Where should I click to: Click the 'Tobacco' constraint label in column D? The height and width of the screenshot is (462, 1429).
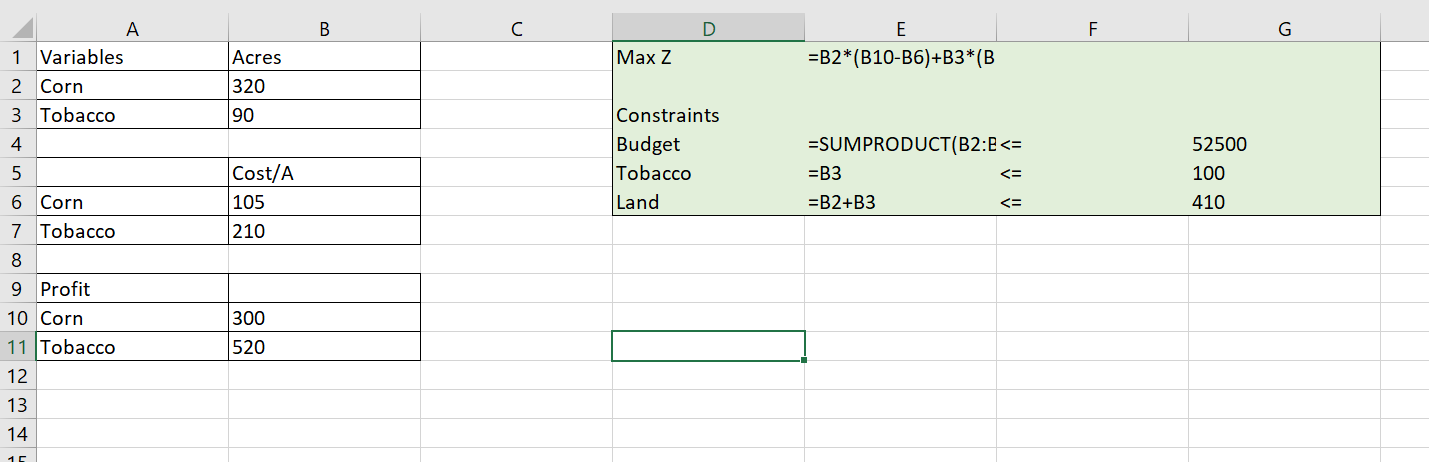(708, 173)
